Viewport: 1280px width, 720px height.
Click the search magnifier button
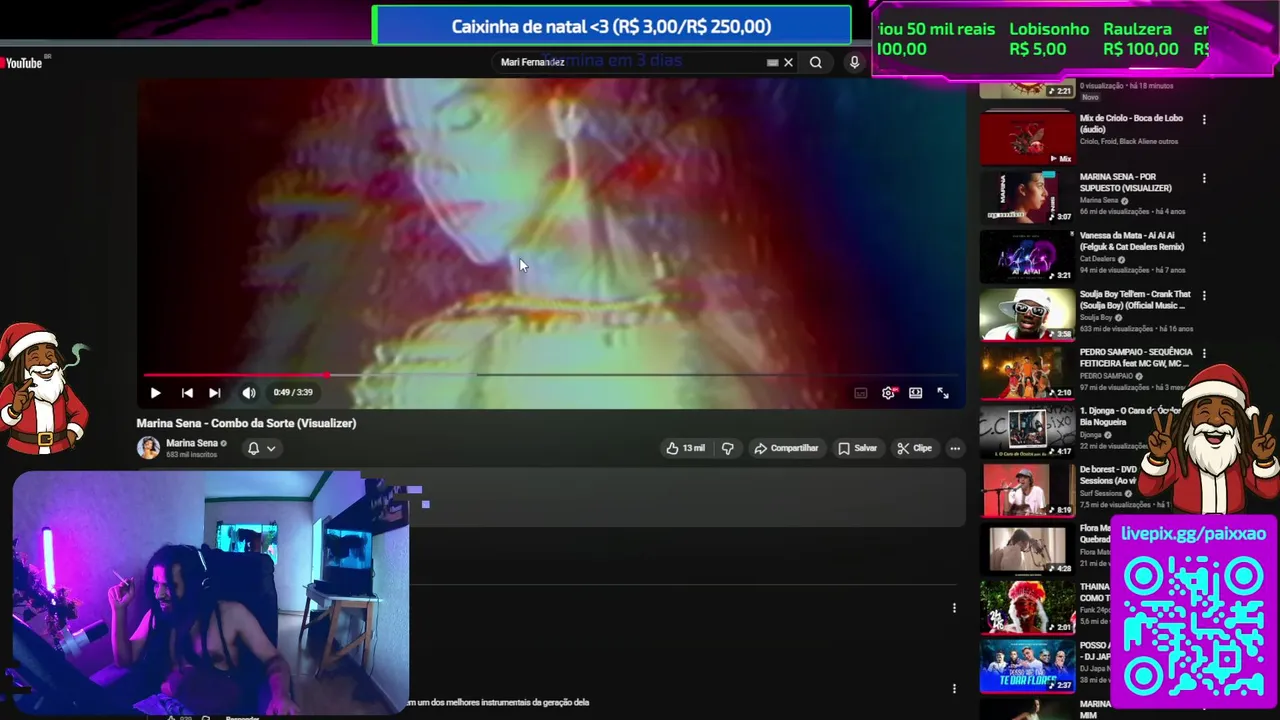(x=816, y=62)
